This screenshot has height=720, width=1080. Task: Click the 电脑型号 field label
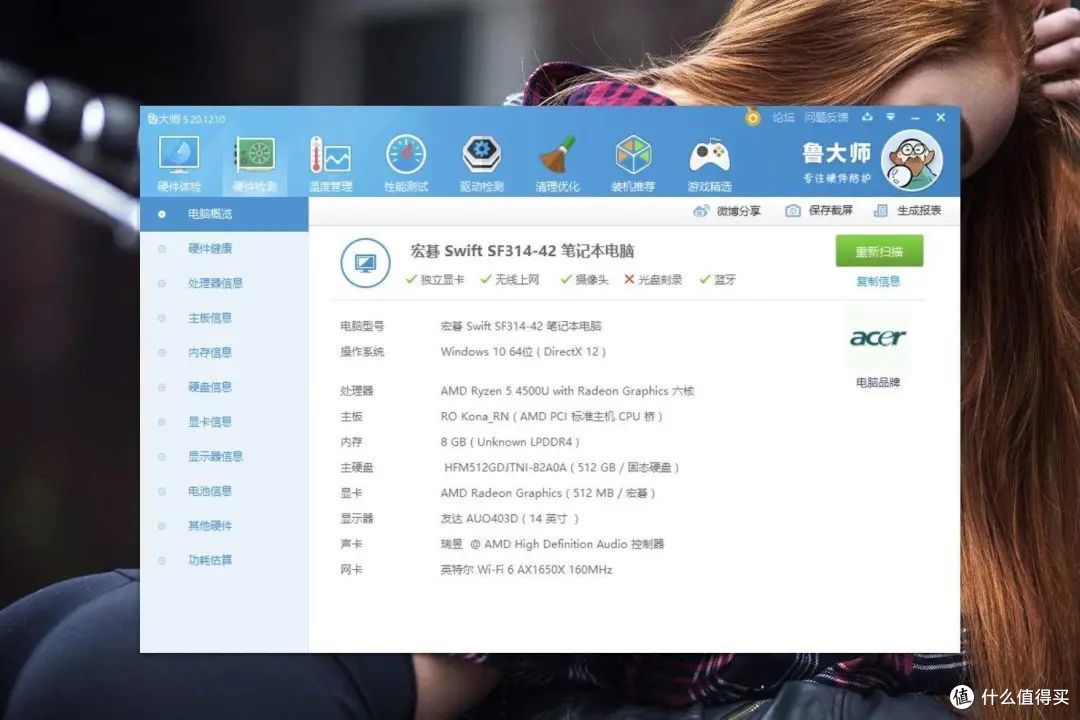click(x=362, y=327)
